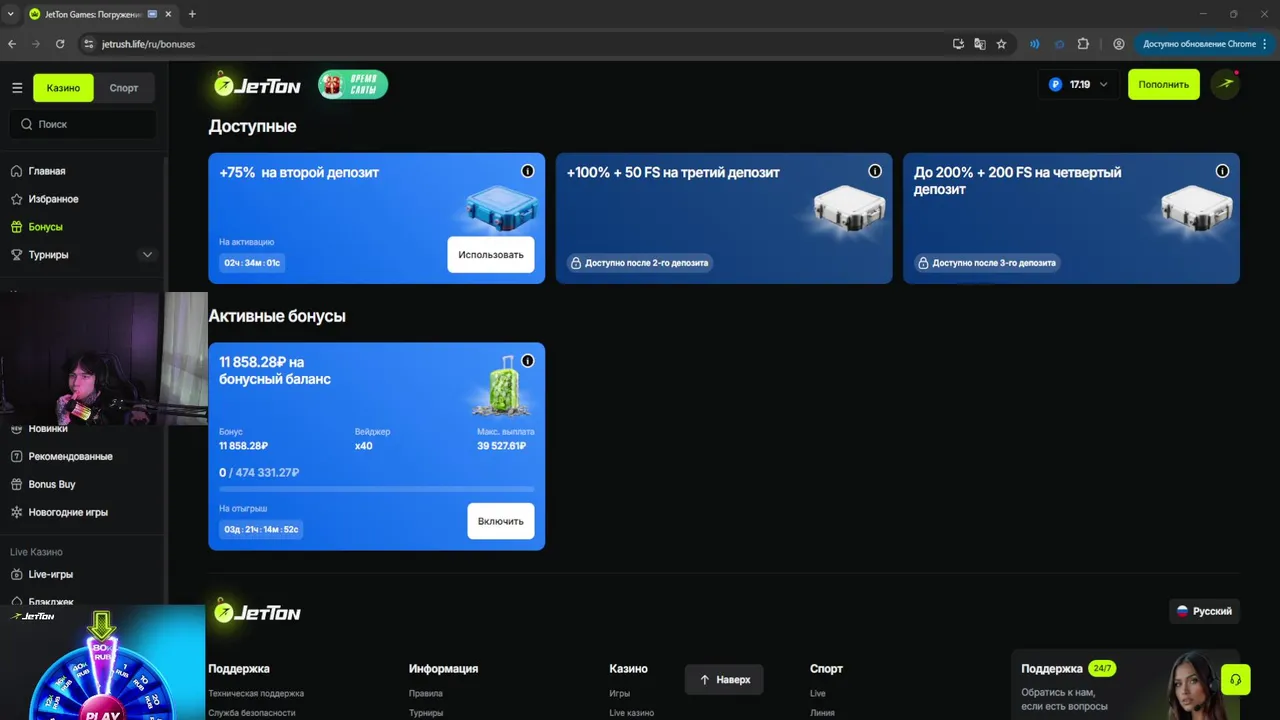The width and height of the screenshot is (1280, 720).
Task: Open the Время Санты promo banner
Action: (x=353, y=85)
